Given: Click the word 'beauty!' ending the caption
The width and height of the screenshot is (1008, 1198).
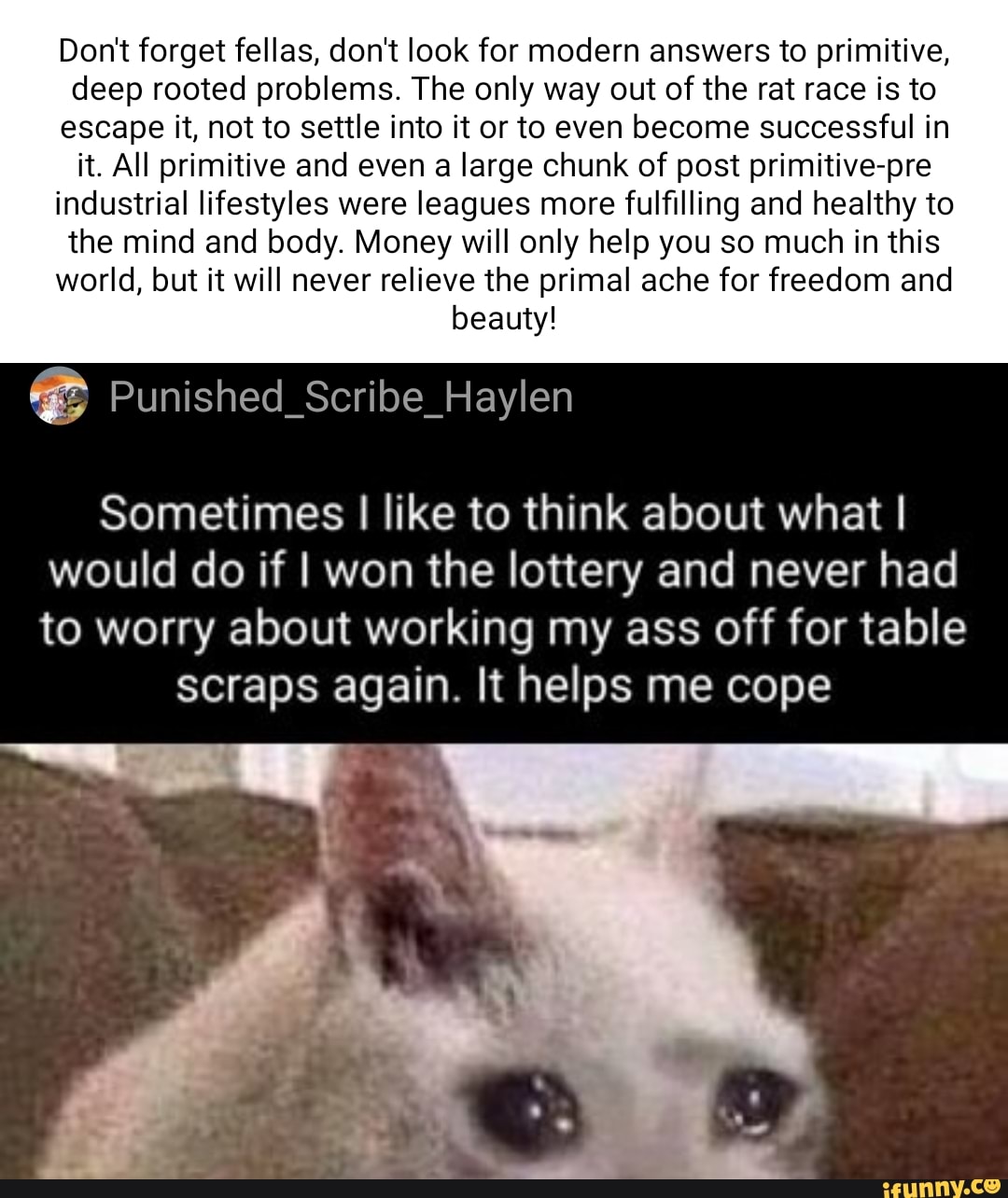Looking at the screenshot, I should [x=504, y=318].
